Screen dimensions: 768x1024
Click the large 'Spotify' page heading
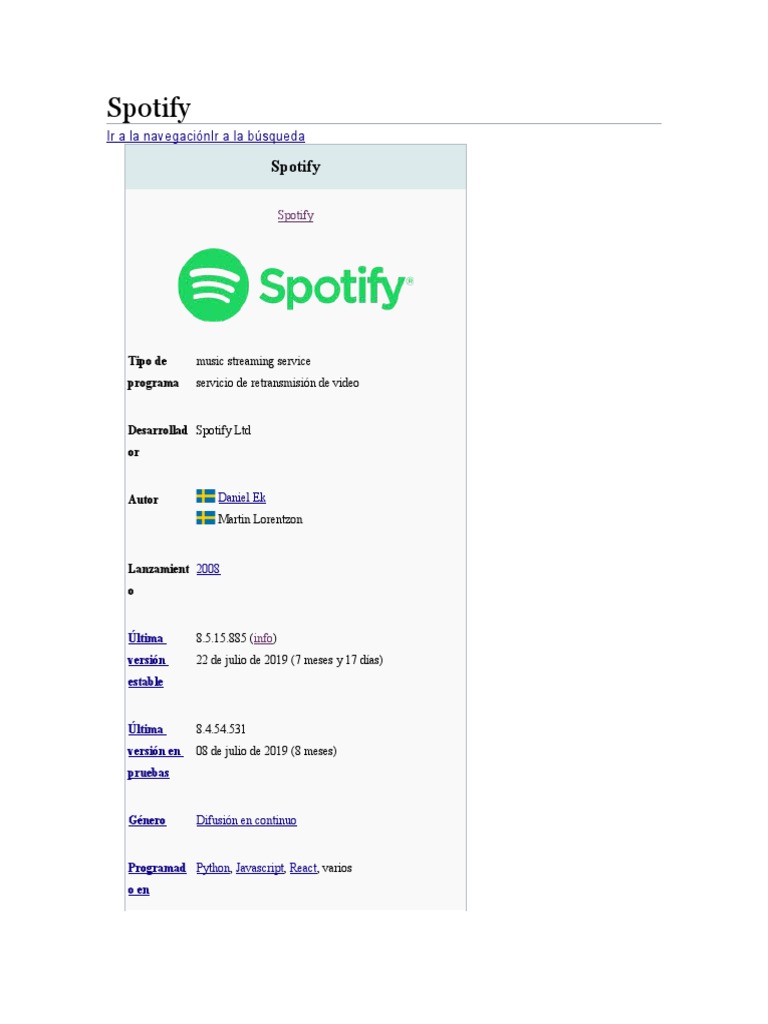(149, 108)
